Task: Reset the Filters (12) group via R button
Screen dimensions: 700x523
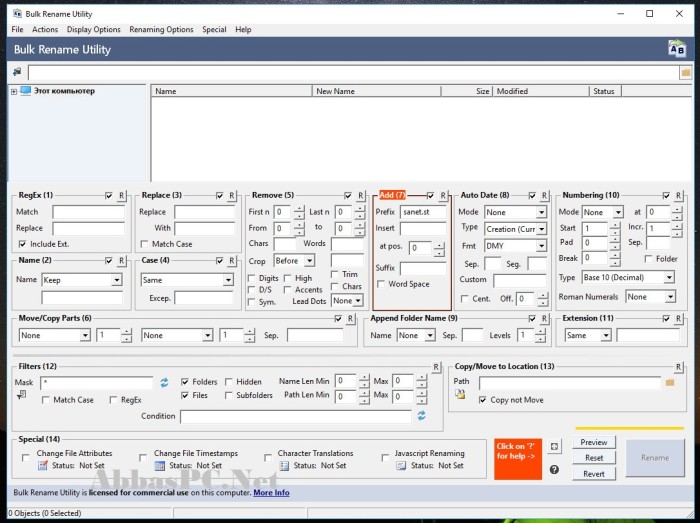Action: (436, 367)
